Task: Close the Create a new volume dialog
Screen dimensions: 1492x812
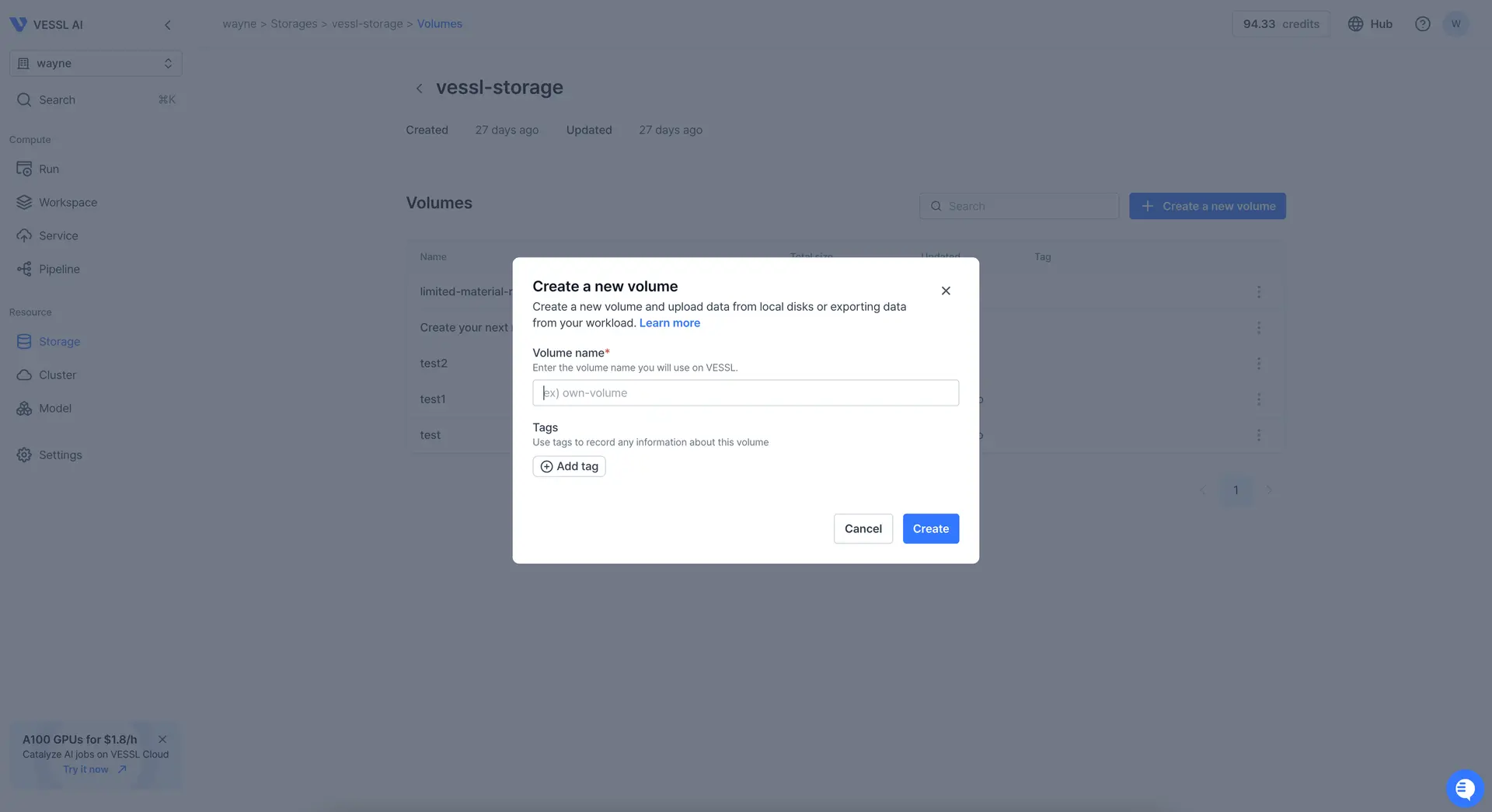Action: (x=946, y=291)
